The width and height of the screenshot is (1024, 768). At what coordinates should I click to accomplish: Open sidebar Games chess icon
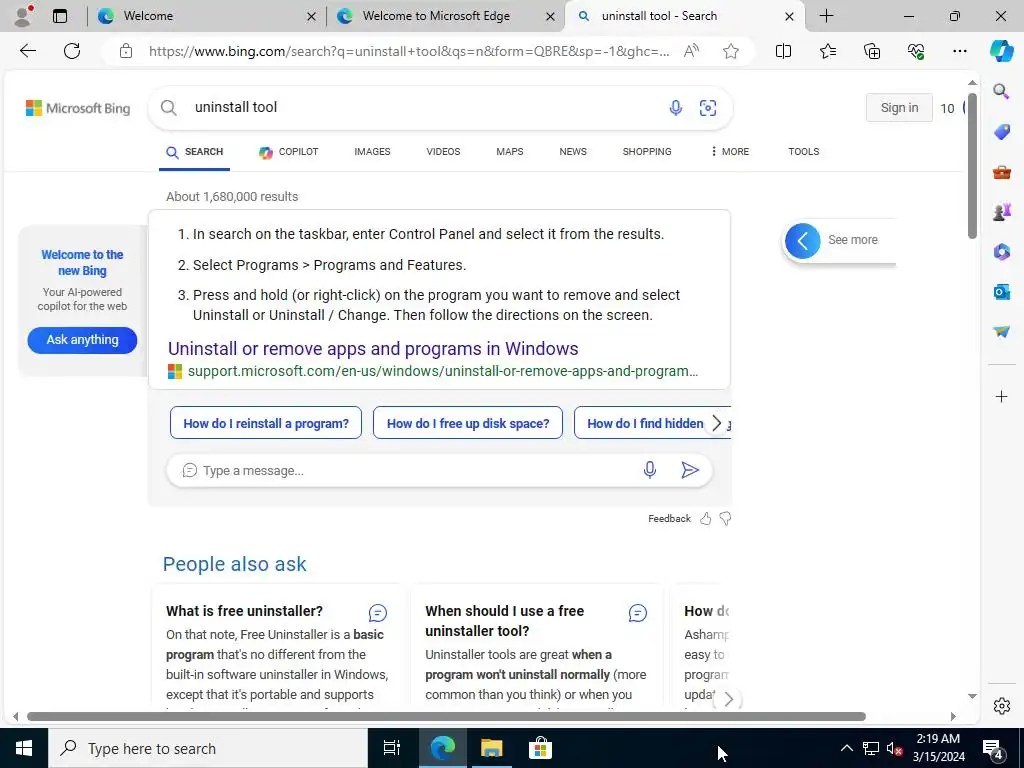click(x=1001, y=212)
